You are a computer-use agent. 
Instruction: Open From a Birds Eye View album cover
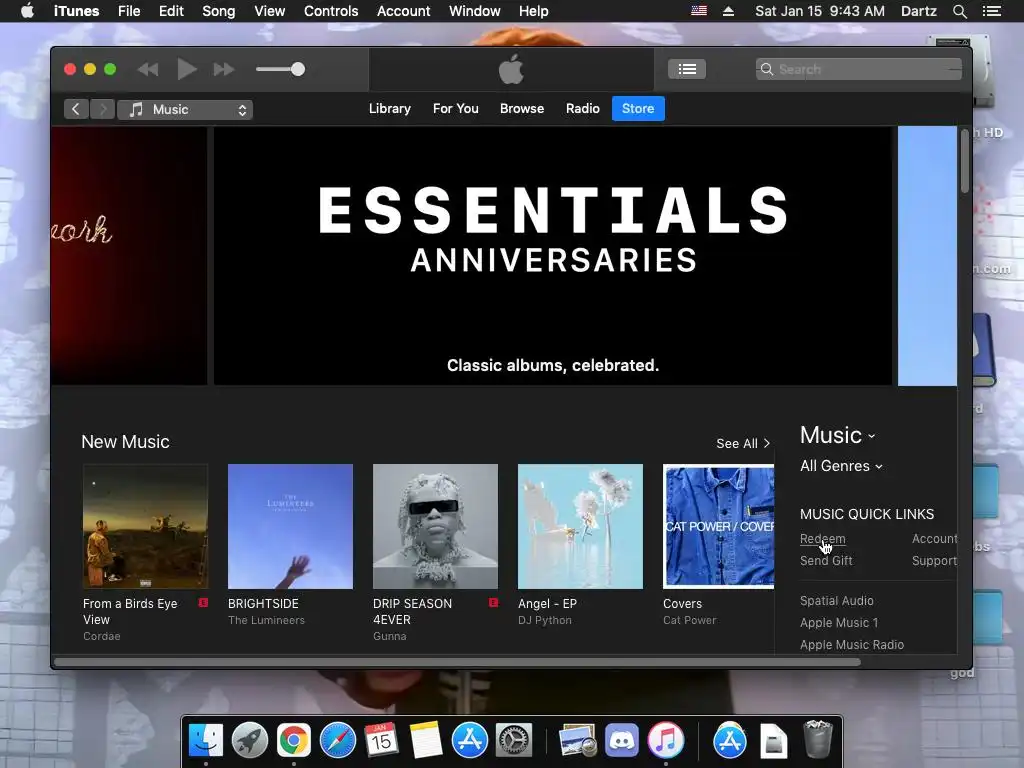point(146,526)
